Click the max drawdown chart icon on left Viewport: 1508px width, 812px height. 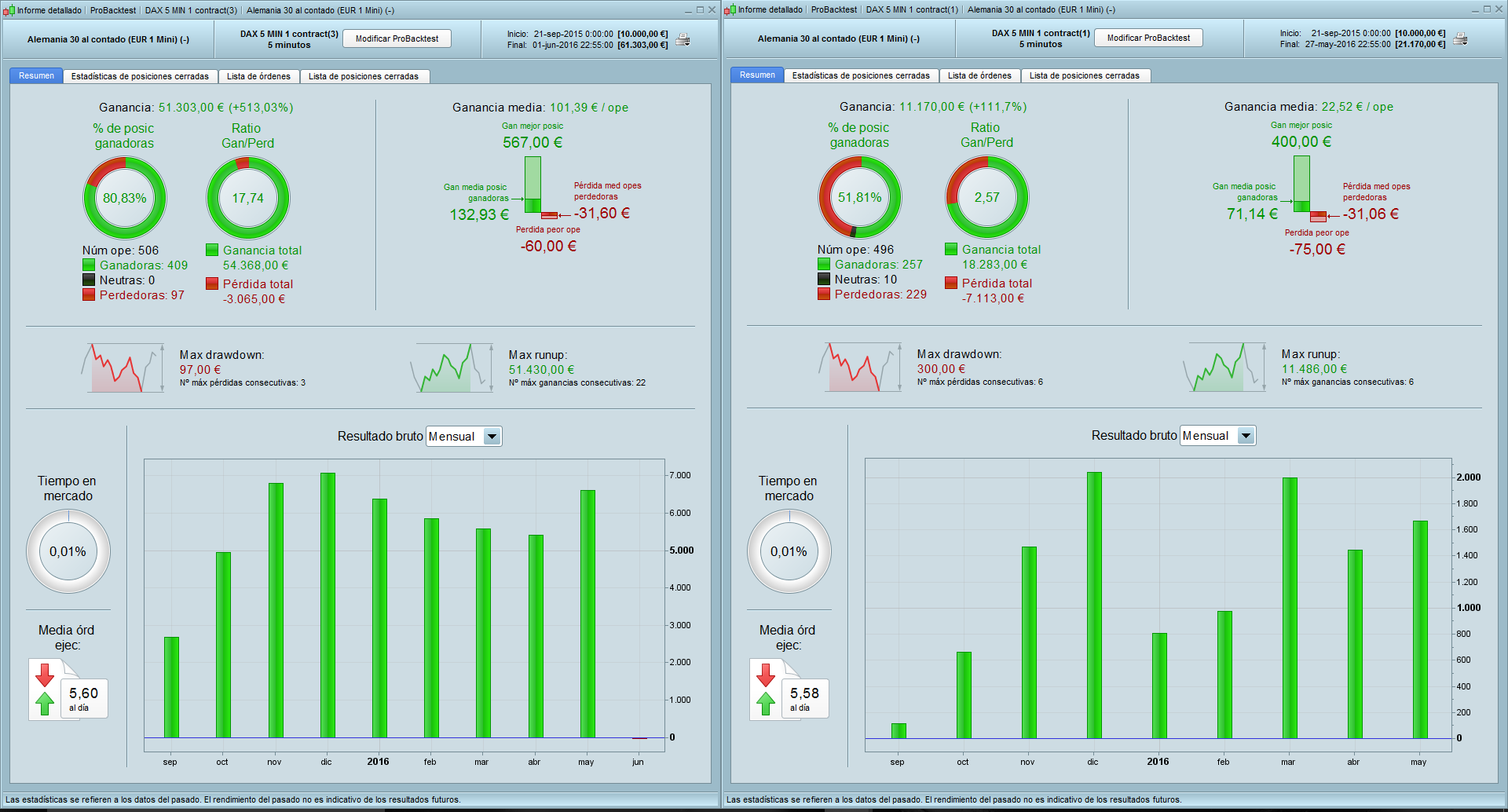(x=123, y=368)
